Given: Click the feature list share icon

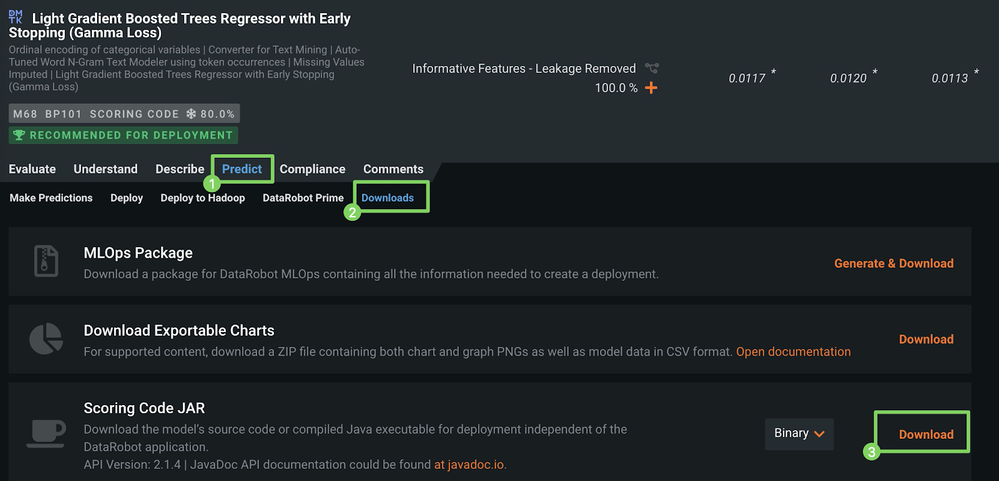Looking at the screenshot, I should 652,68.
